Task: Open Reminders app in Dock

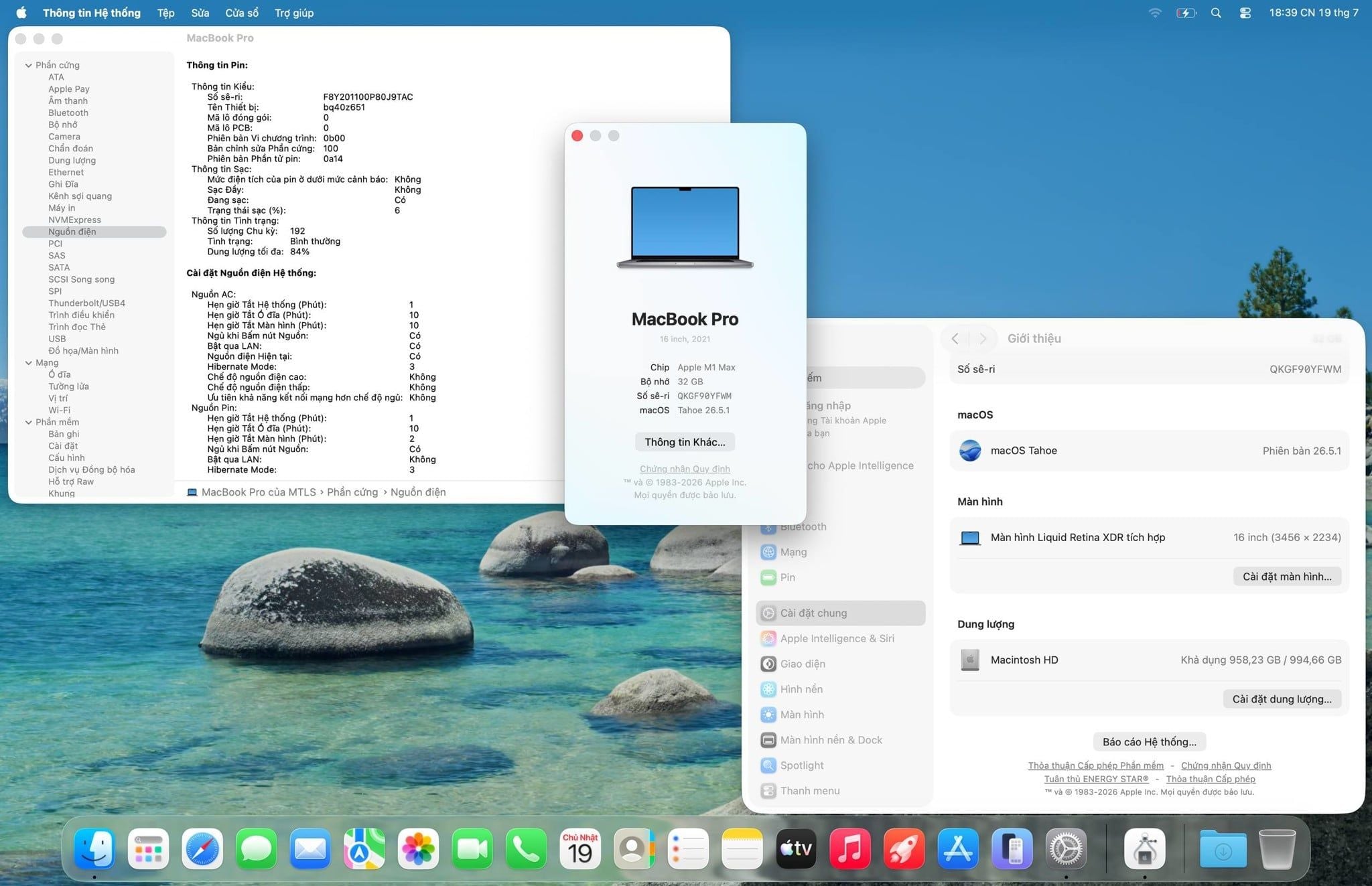Action: (x=688, y=848)
